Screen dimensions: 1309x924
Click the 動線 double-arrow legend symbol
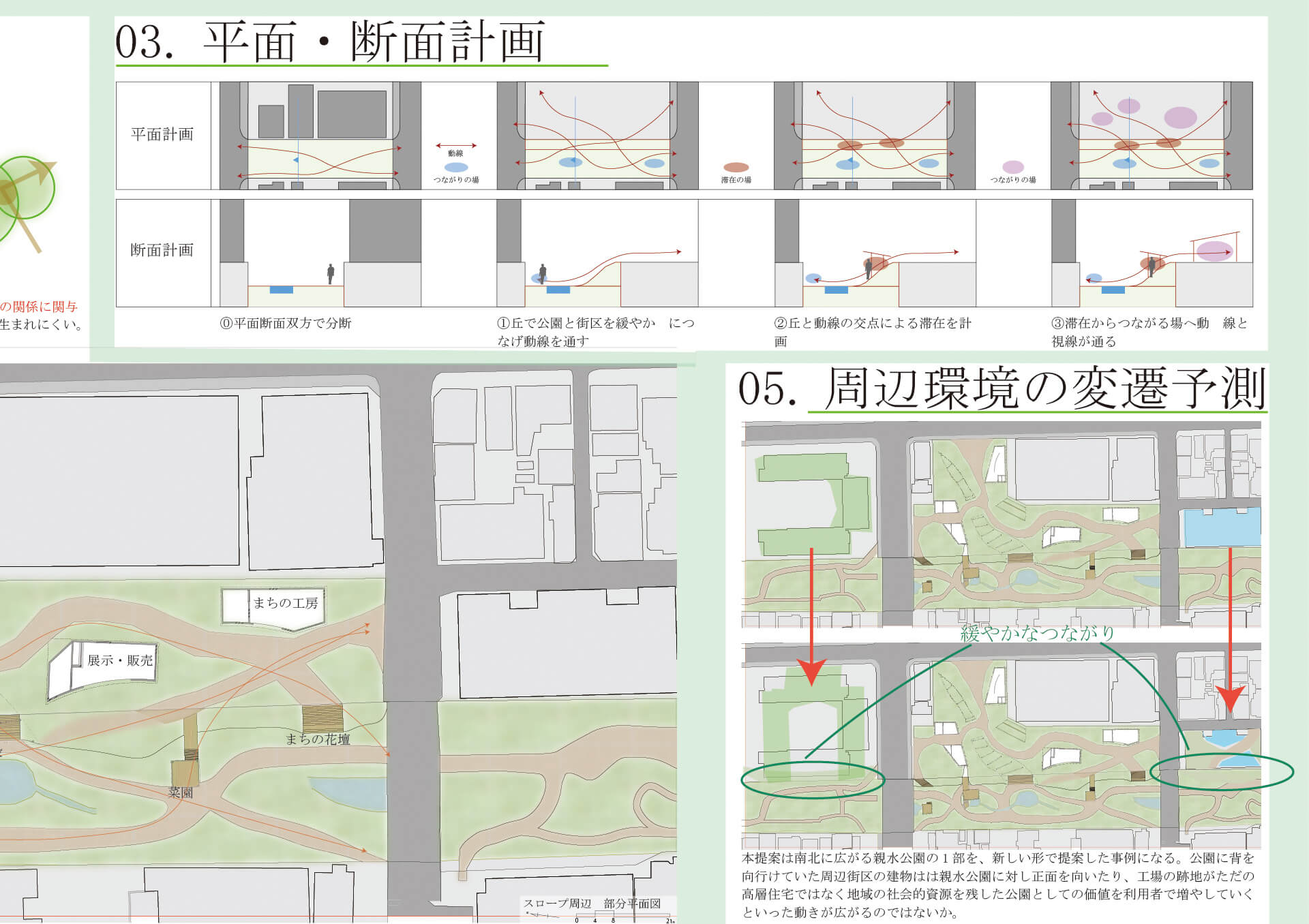point(456,145)
